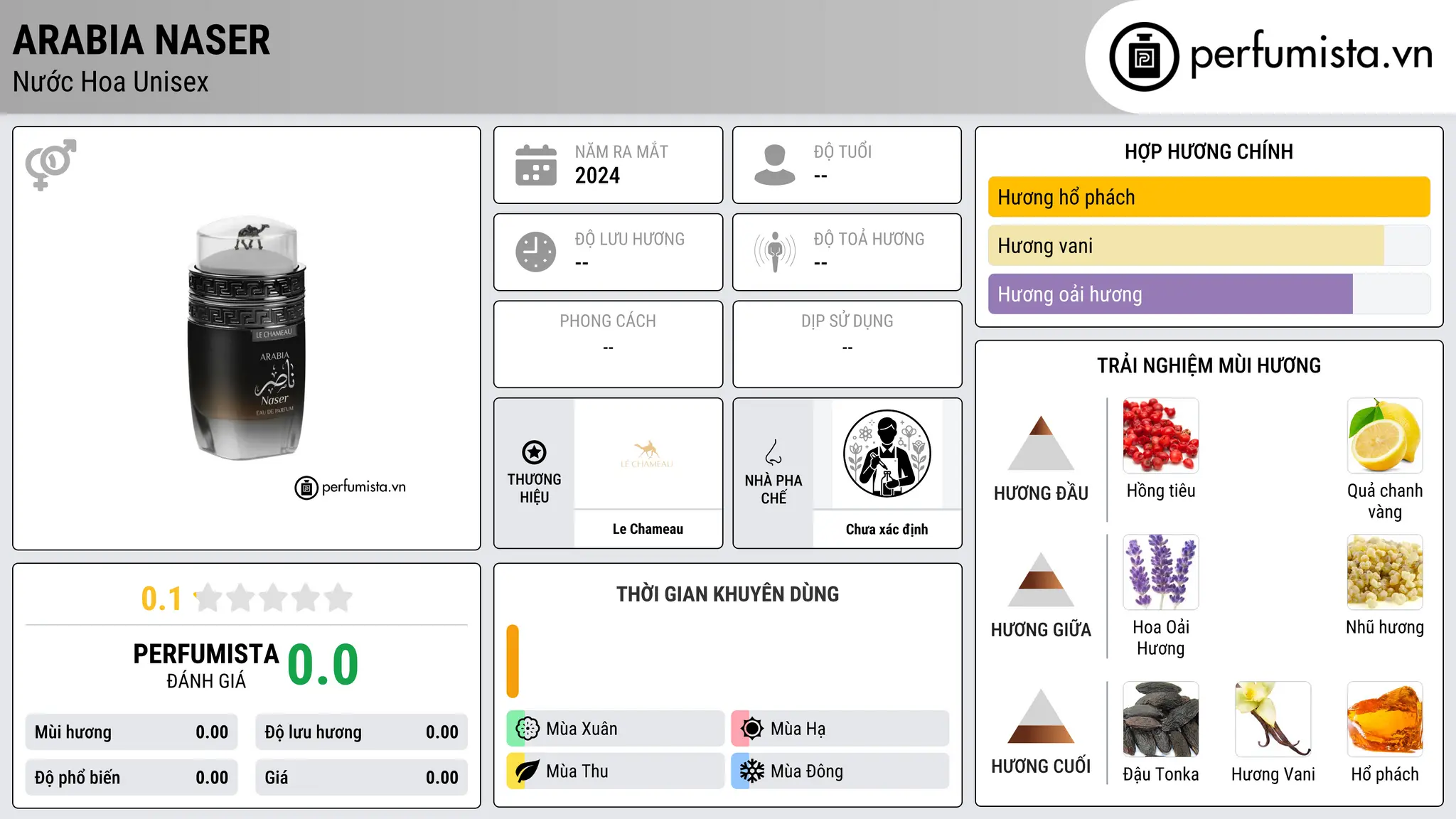Click the Trải nghiệm mùi hương heading
Viewport: 1456px width, 819px height.
point(1209,365)
